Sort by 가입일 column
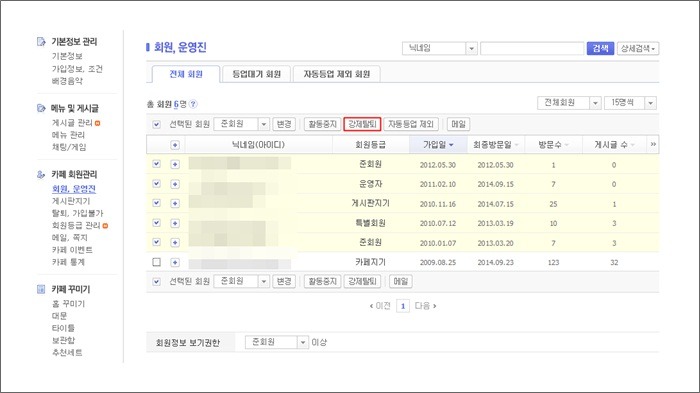The width and height of the screenshot is (700, 393). pyautogui.click(x=438, y=145)
